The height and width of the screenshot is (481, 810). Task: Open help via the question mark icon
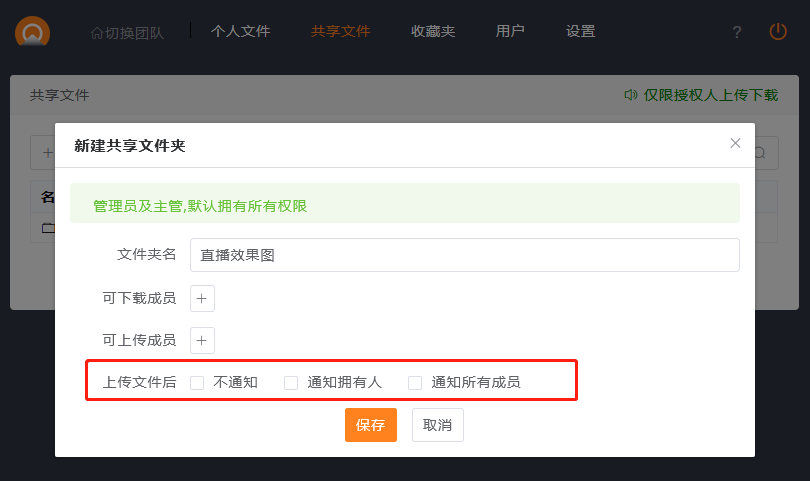(x=737, y=32)
